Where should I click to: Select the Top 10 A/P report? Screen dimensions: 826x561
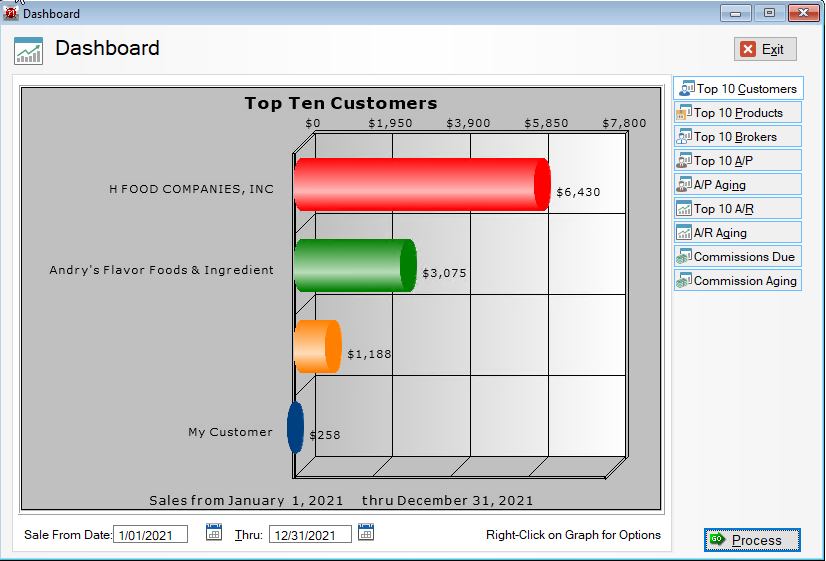coord(738,161)
